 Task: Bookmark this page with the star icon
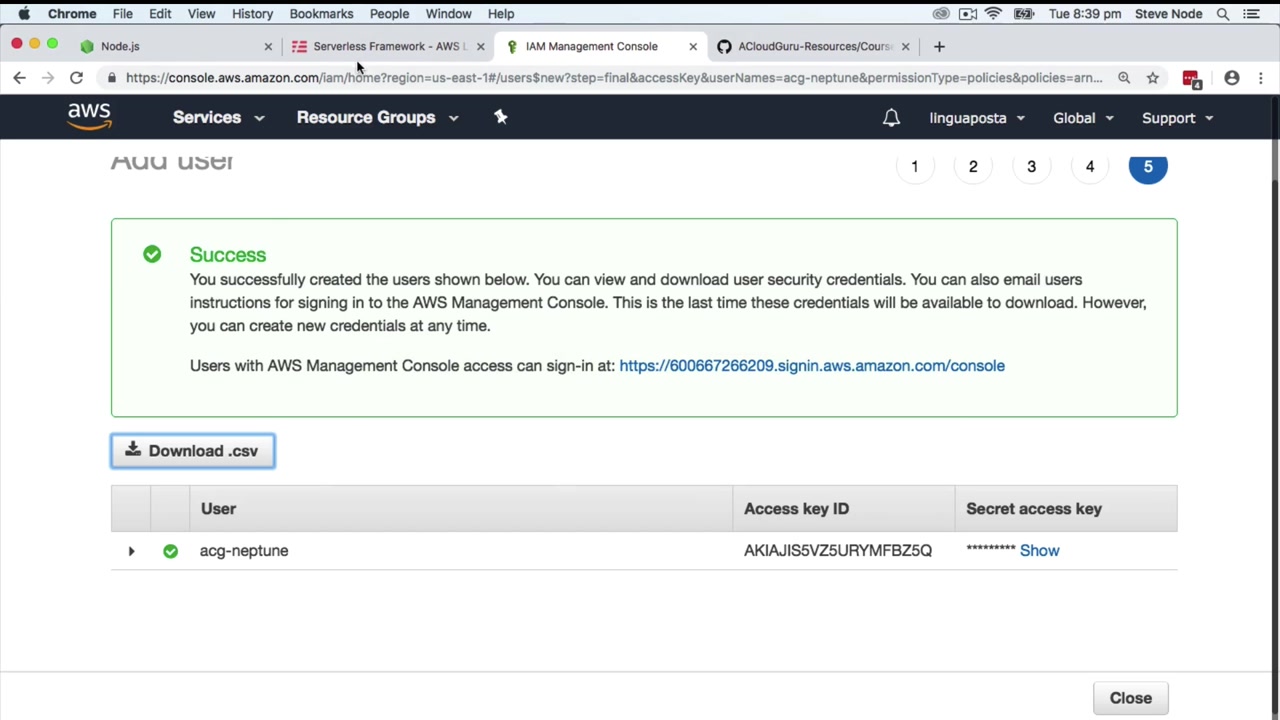(1153, 78)
